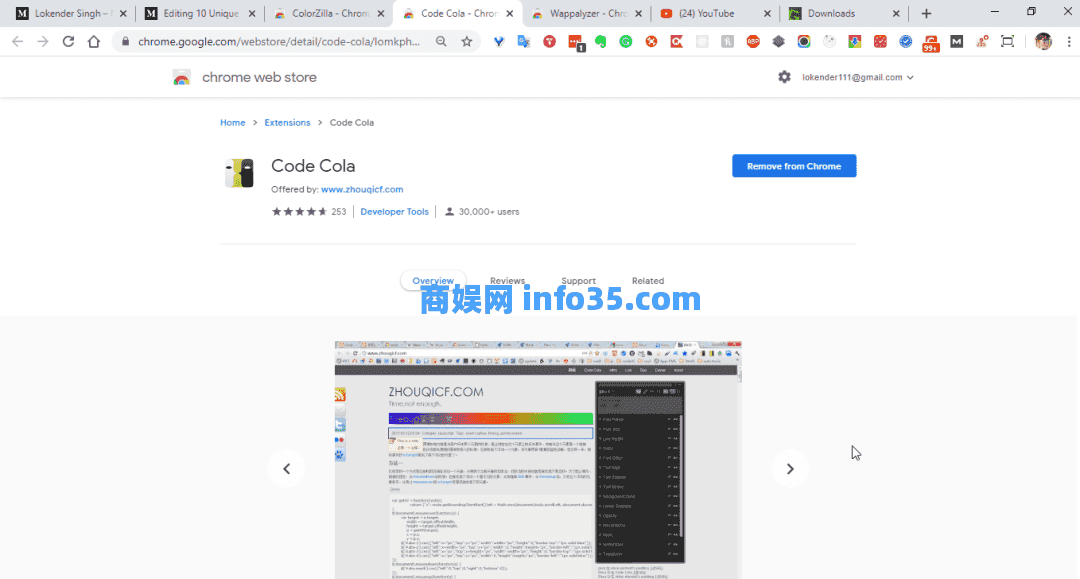Show previous screenshot with left arrow
Viewport: 1080px width, 579px height.
[x=287, y=469]
